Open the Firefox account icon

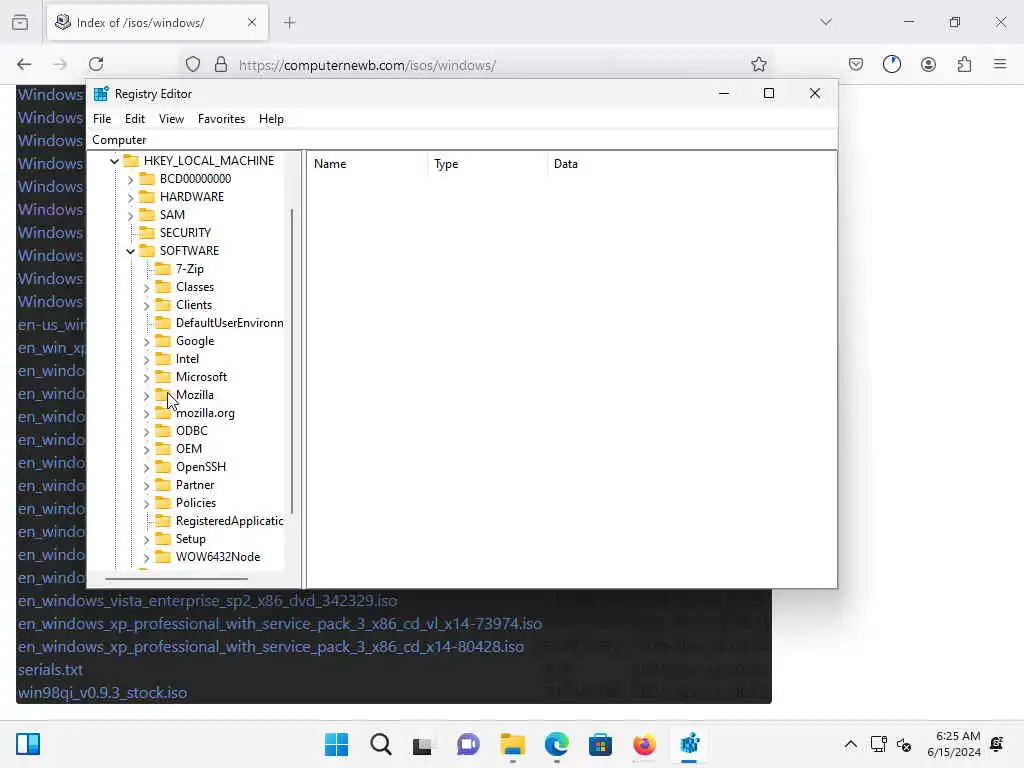tap(928, 64)
